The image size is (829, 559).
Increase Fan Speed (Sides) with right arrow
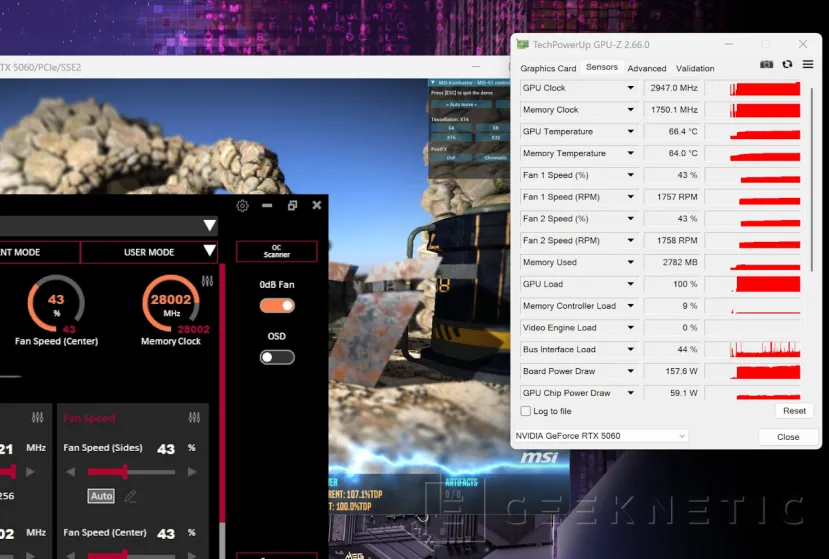[192, 472]
